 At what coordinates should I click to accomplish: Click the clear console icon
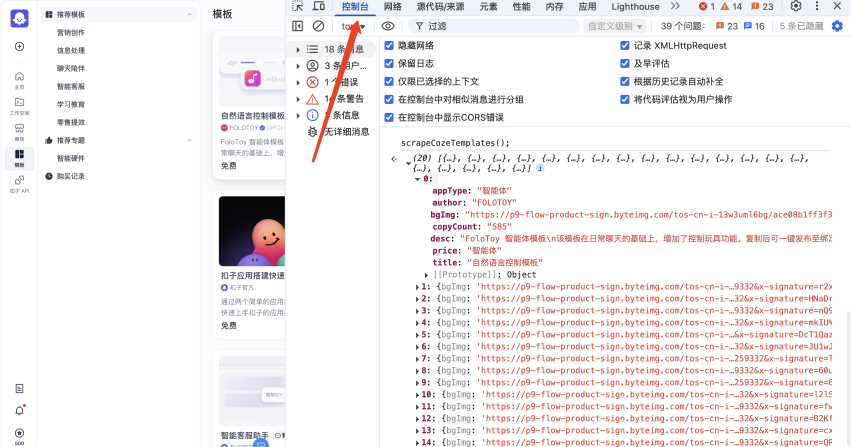click(x=318, y=26)
